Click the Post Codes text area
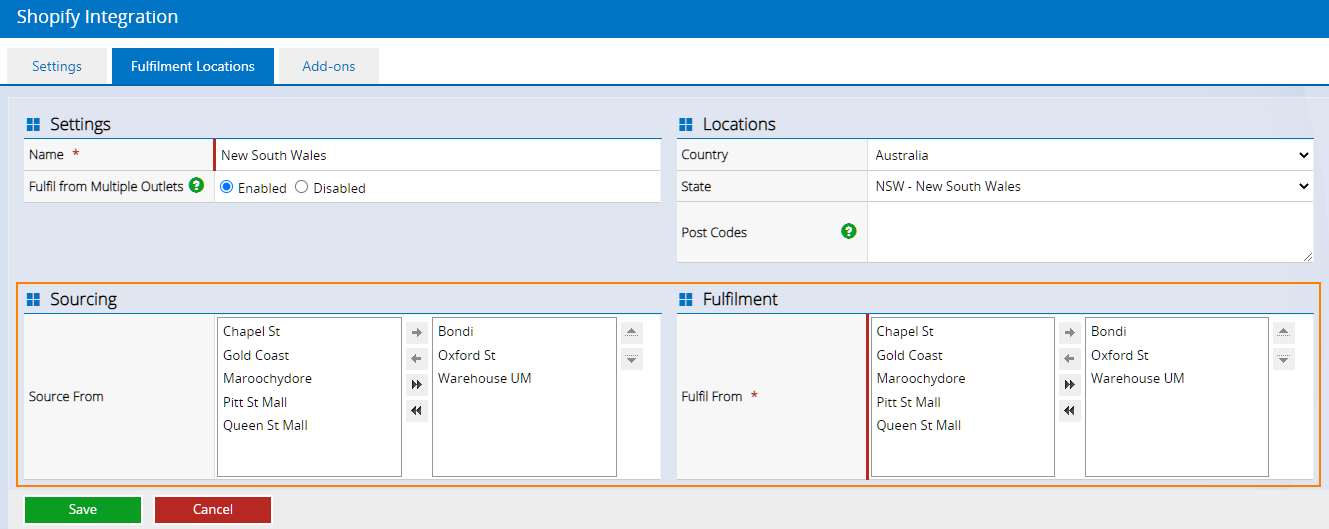This screenshot has width=1329, height=529. [1091, 232]
